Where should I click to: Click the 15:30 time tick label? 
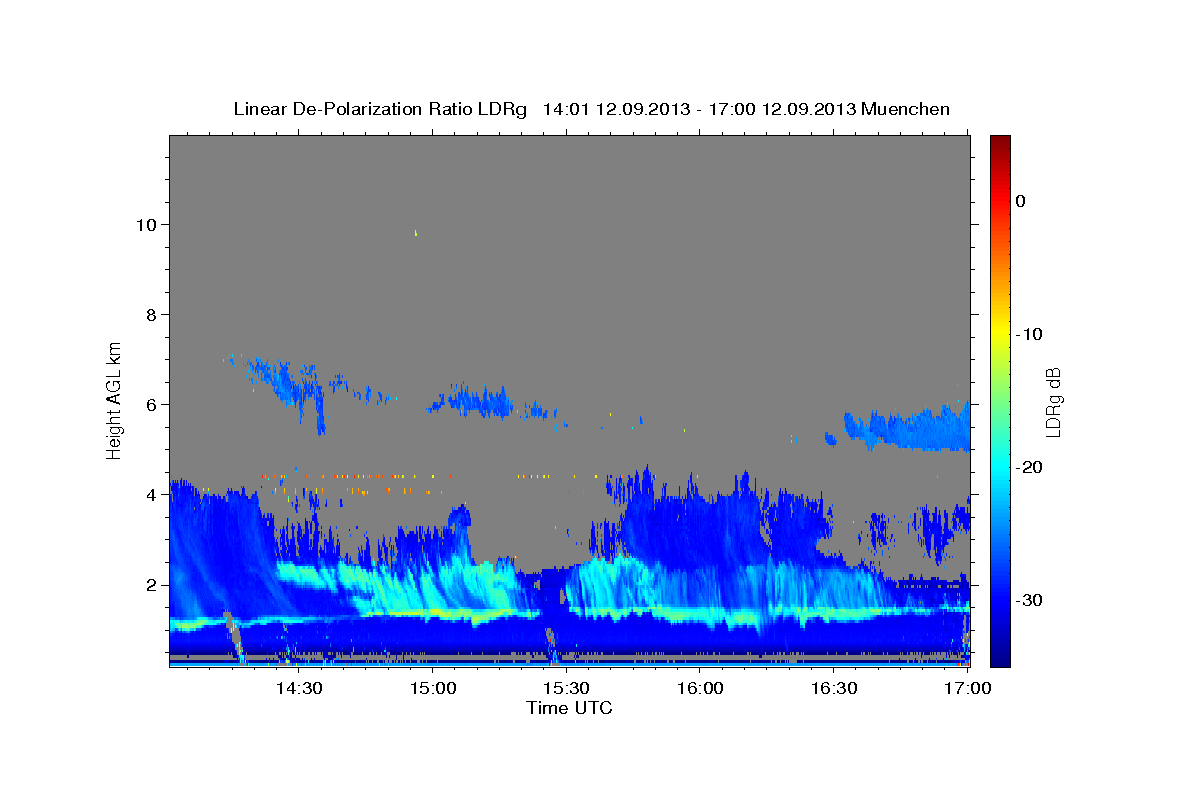pos(566,689)
